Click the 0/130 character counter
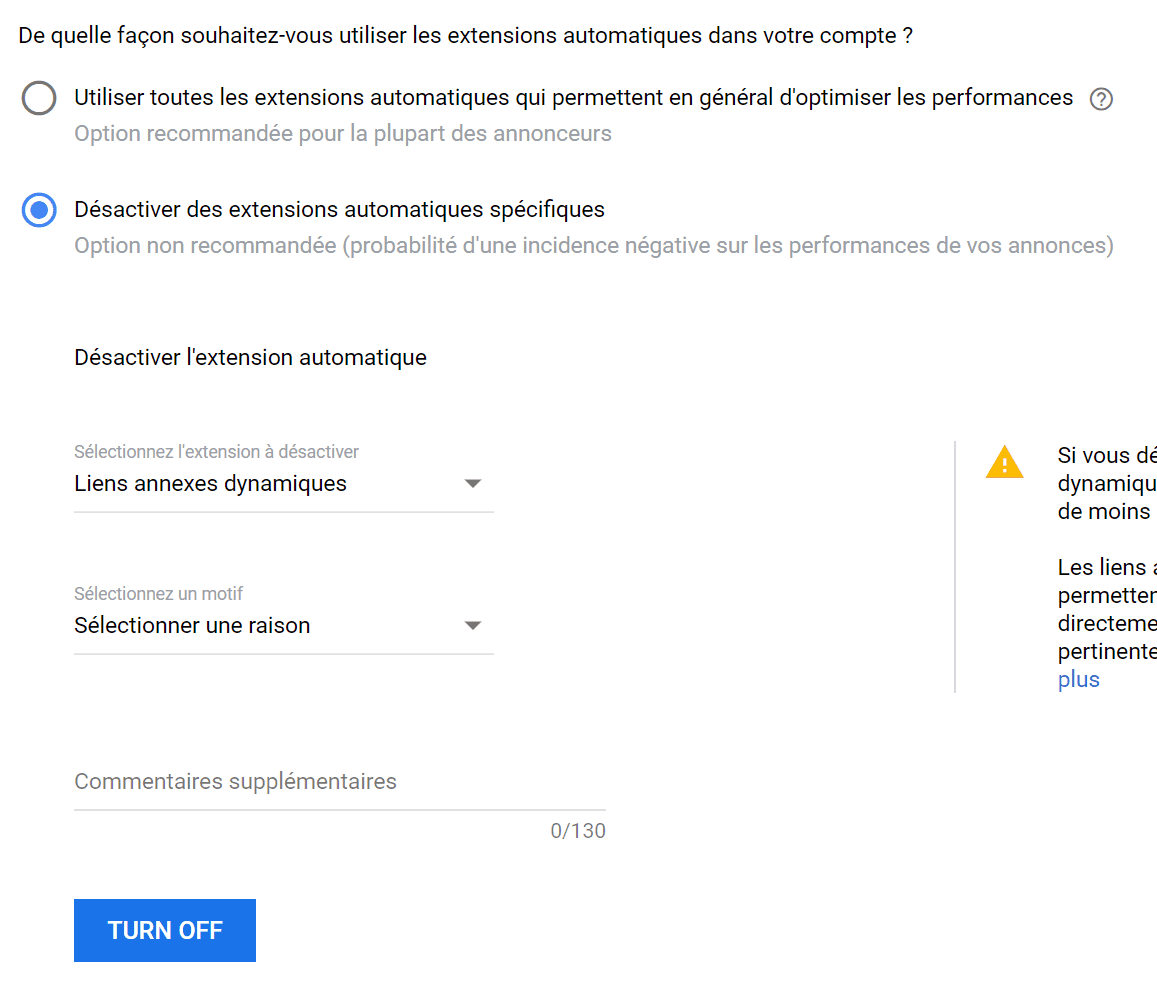 point(578,831)
